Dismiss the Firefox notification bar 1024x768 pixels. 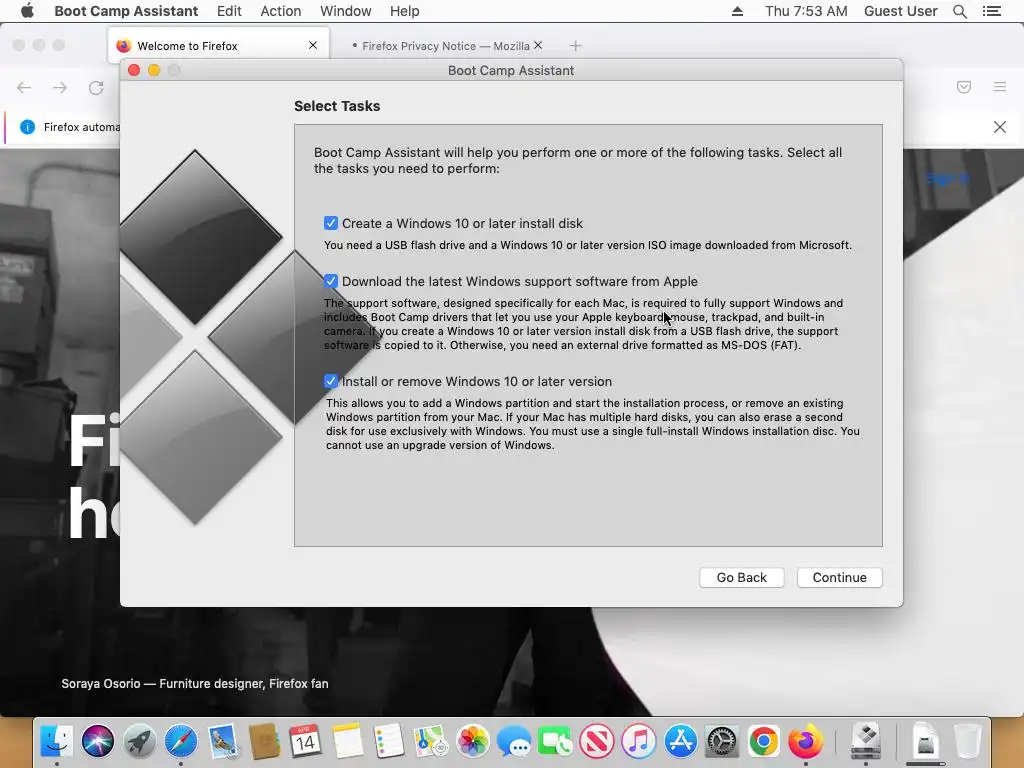tap(1000, 127)
